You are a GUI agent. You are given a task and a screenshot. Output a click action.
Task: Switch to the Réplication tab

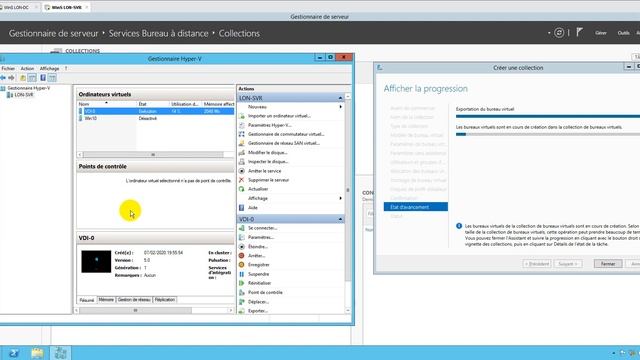click(x=165, y=300)
